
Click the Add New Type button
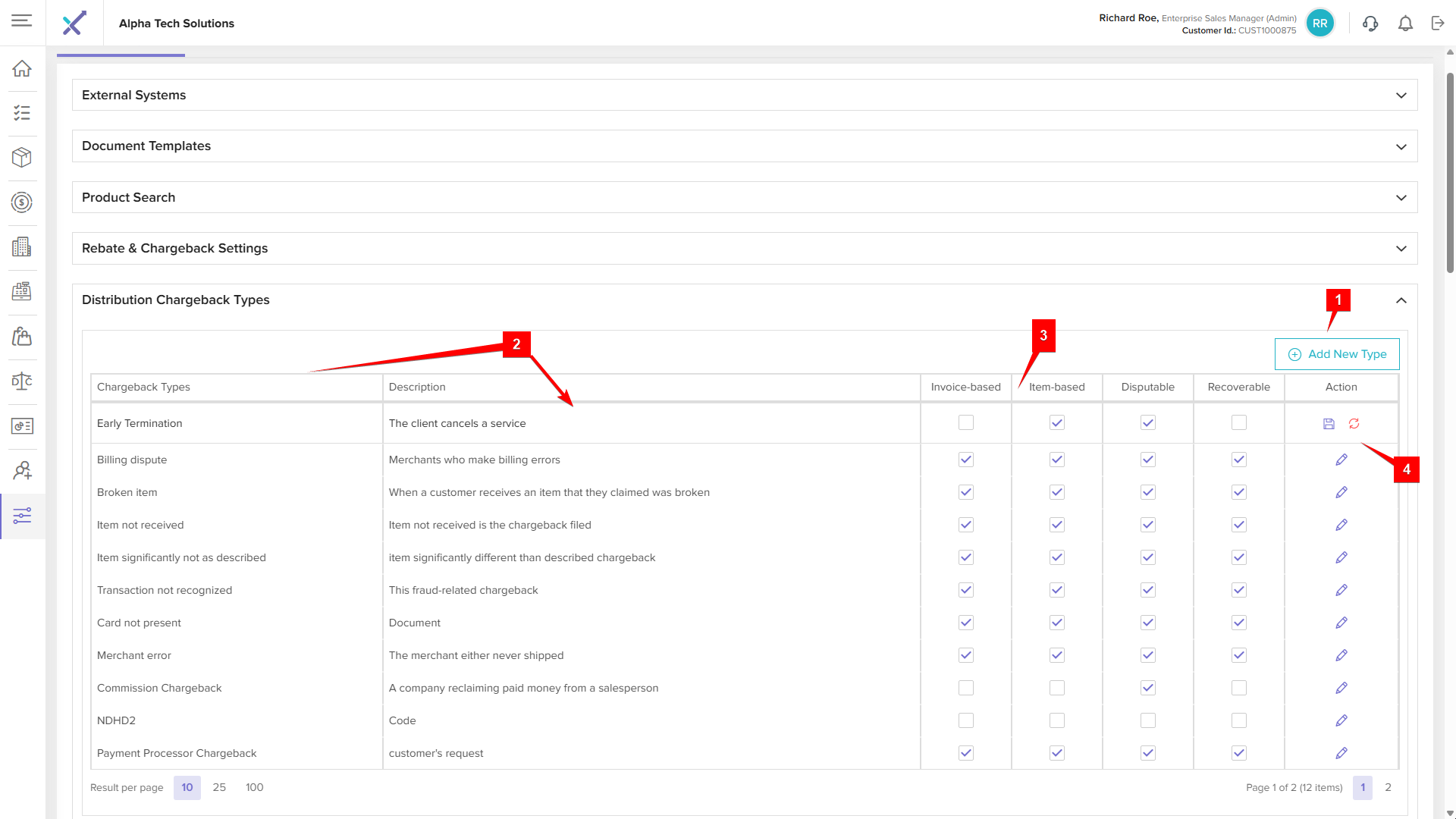(1337, 354)
